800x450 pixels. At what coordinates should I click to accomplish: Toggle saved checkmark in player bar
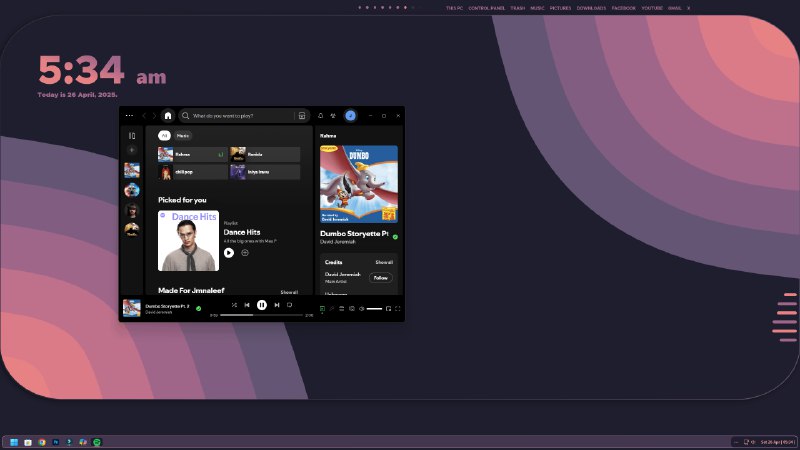(198, 308)
